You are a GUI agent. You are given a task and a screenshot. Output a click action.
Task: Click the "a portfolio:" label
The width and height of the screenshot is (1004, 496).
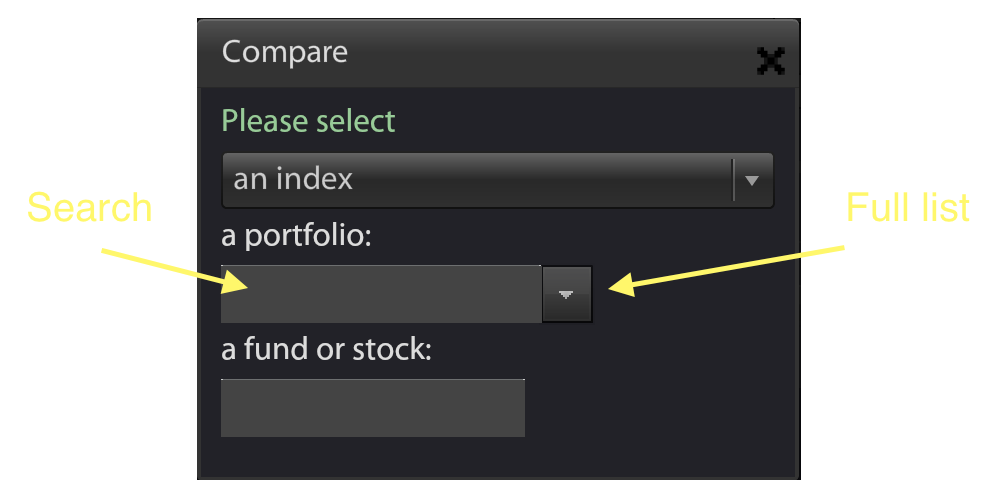click(x=296, y=238)
